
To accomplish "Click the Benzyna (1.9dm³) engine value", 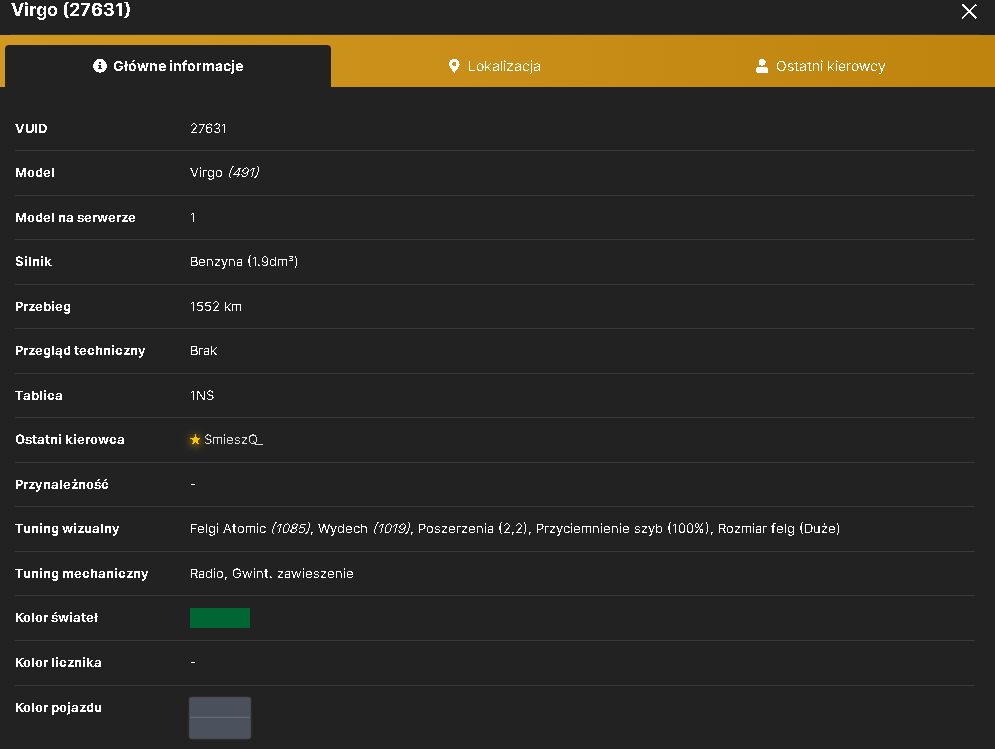I will click(x=244, y=262).
